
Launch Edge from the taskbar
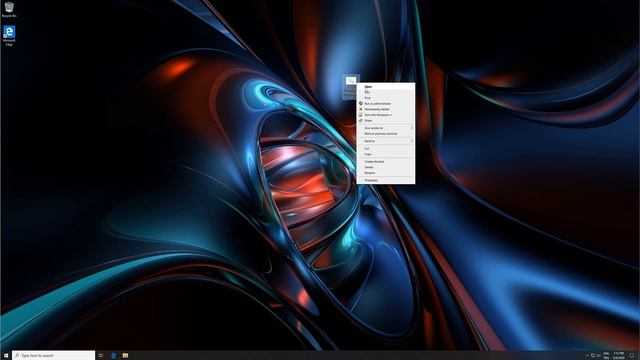point(113,356)
